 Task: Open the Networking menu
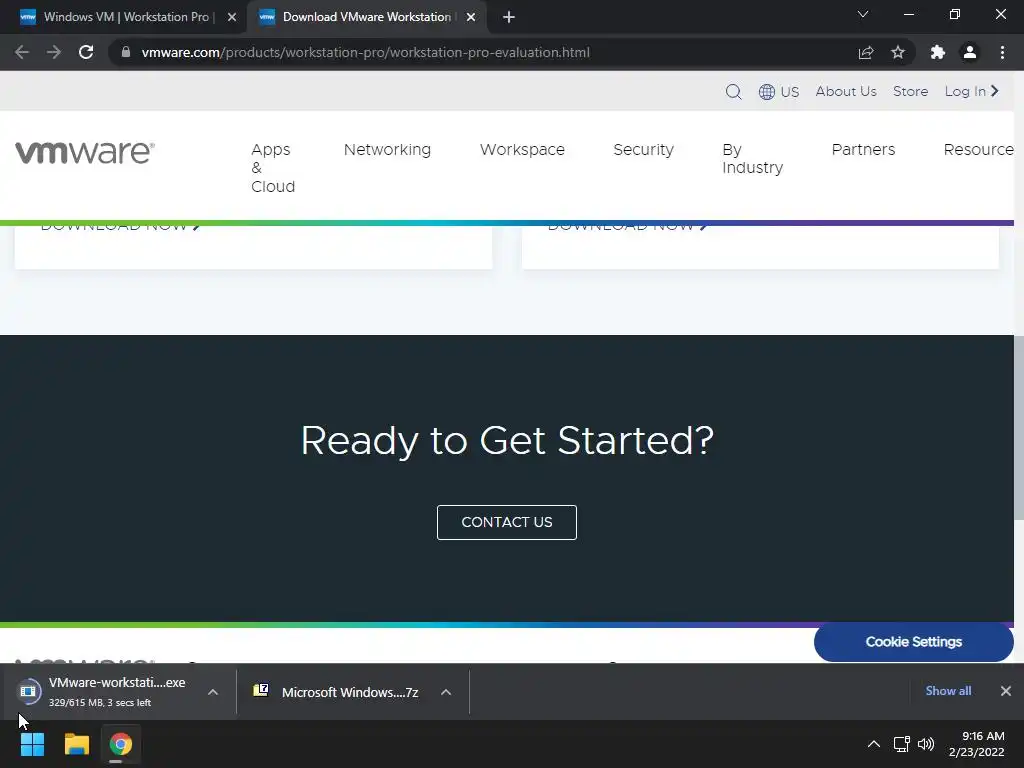click(387, 150)
